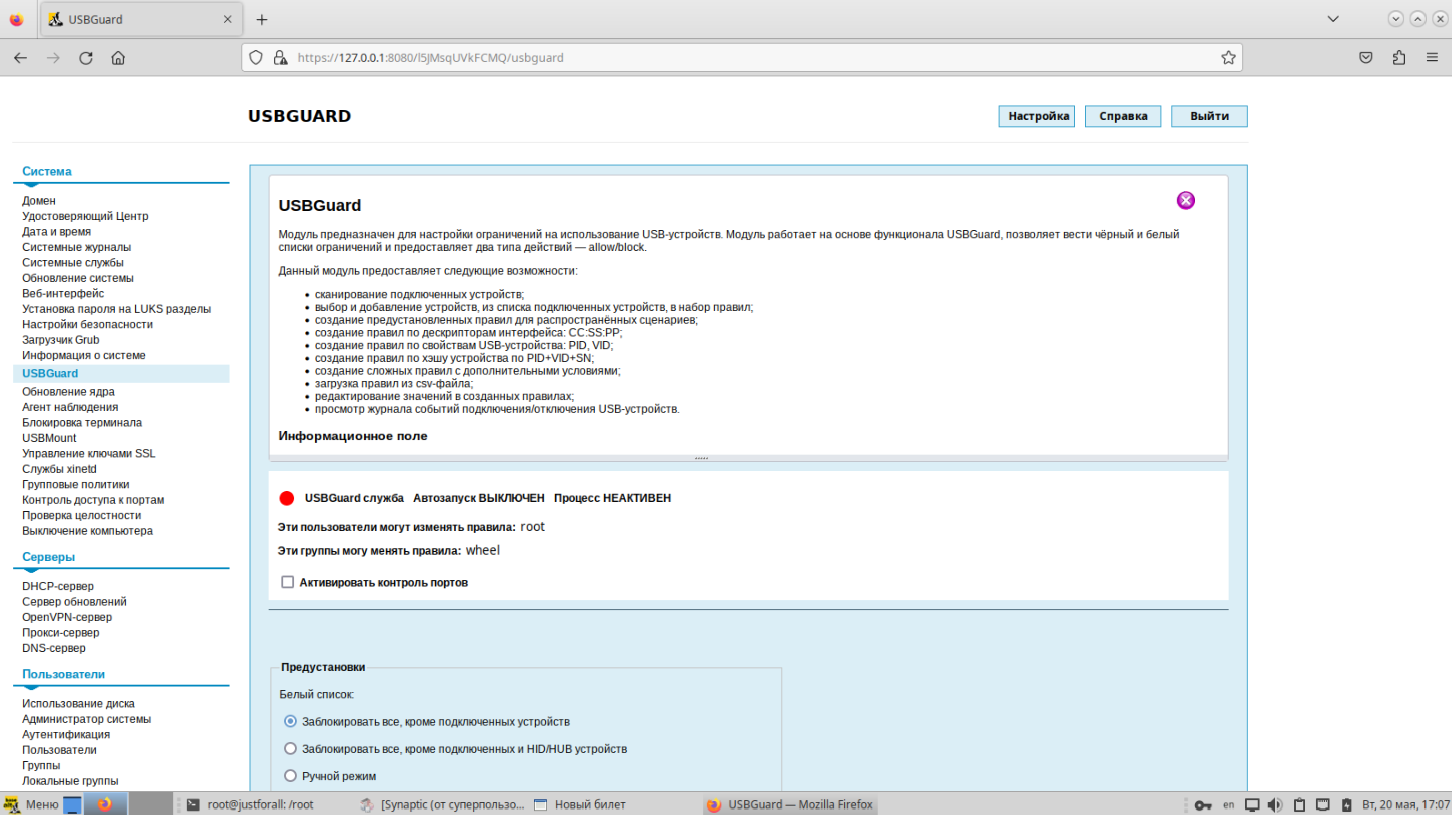Open the Меню start menu
The width and height of the screenshot is (1452, 815).
point(32,804)
